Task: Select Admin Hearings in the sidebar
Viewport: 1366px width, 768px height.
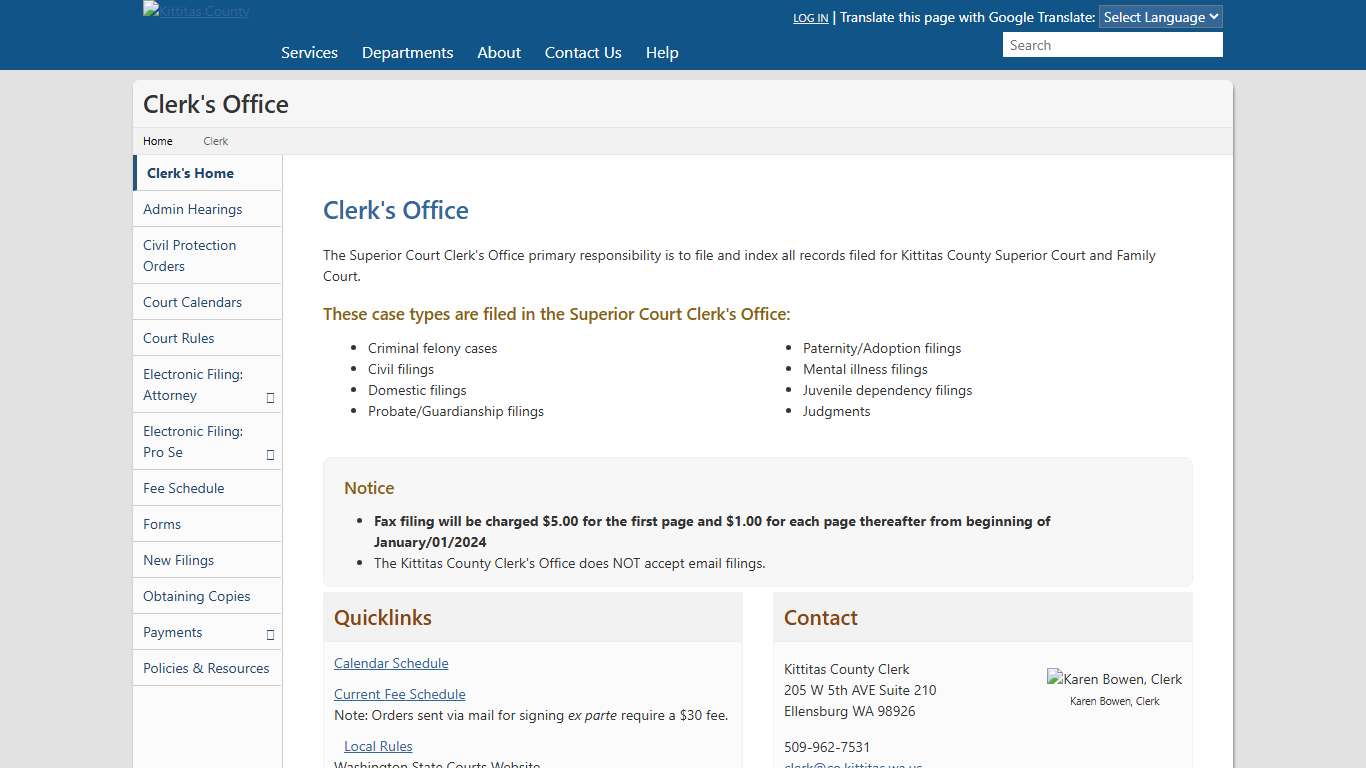Action: coord(192,209)
